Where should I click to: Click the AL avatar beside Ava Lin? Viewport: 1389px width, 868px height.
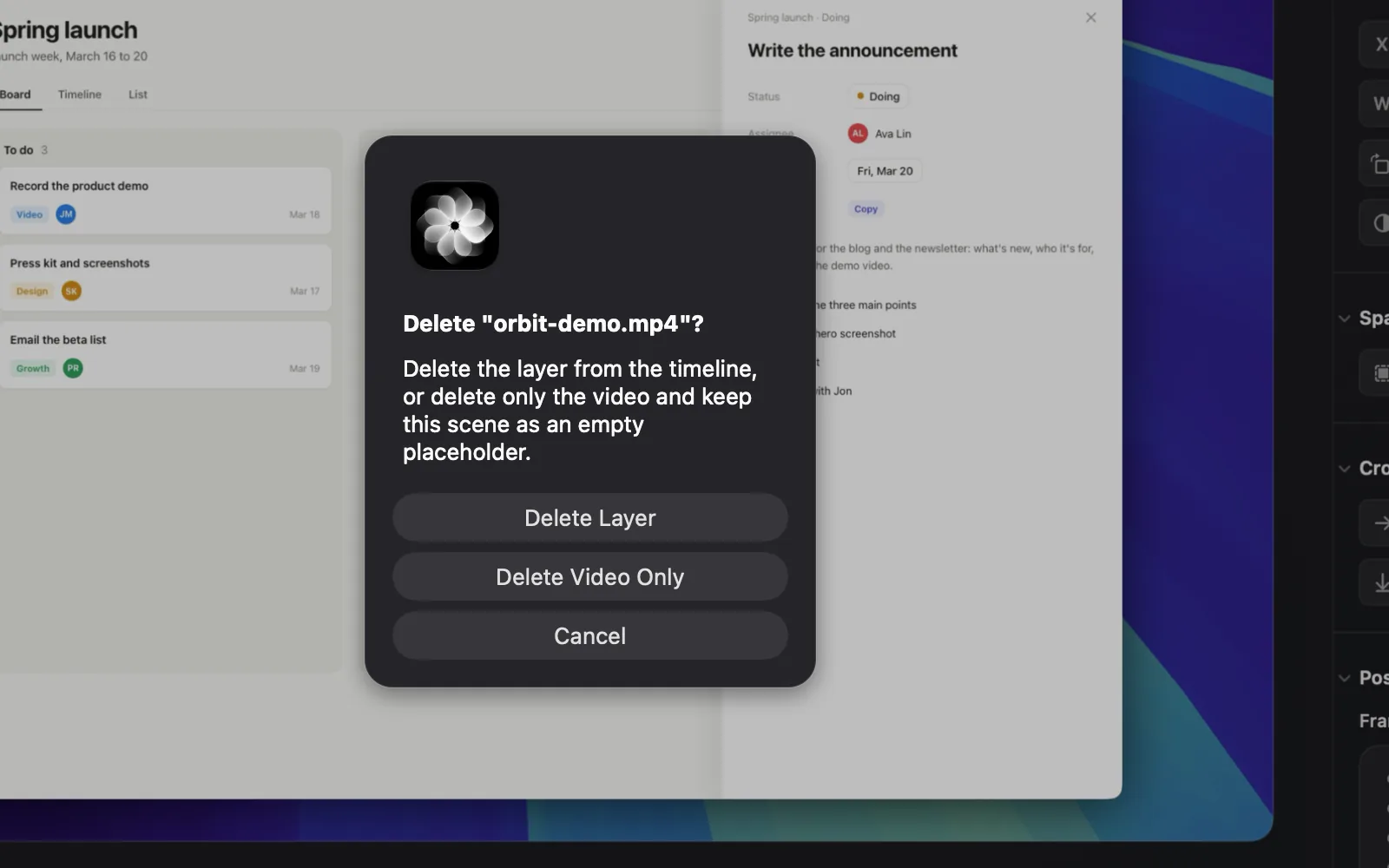coord(858,134)
